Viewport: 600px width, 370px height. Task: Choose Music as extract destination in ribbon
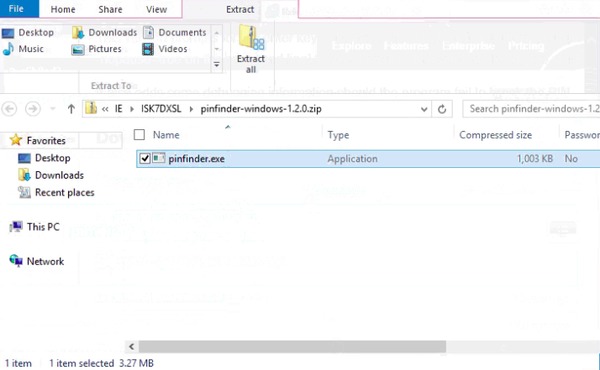tap(23, 49)
